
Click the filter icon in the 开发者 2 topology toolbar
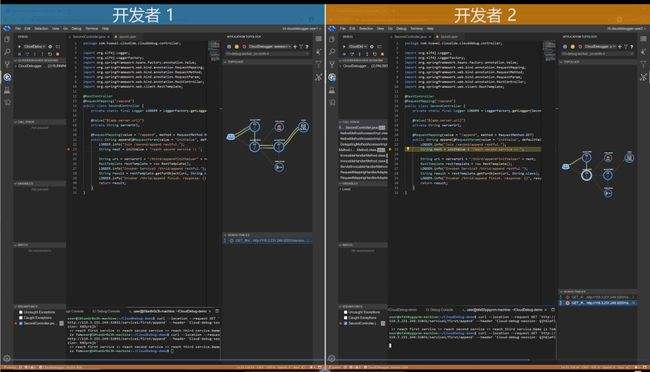tap(626, 46)
